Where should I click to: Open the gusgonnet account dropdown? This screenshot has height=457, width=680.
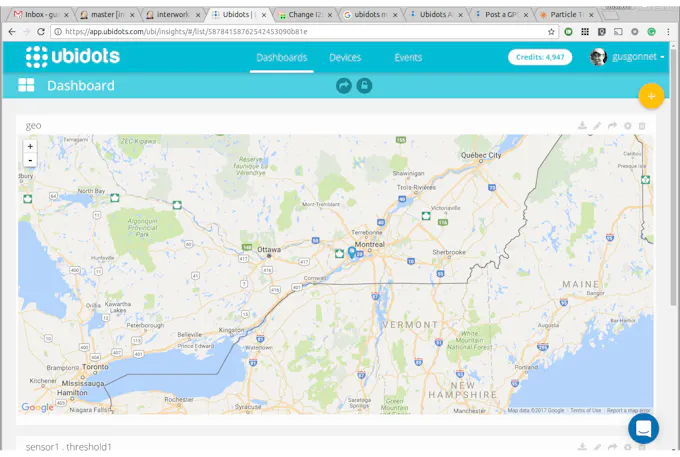638,57
